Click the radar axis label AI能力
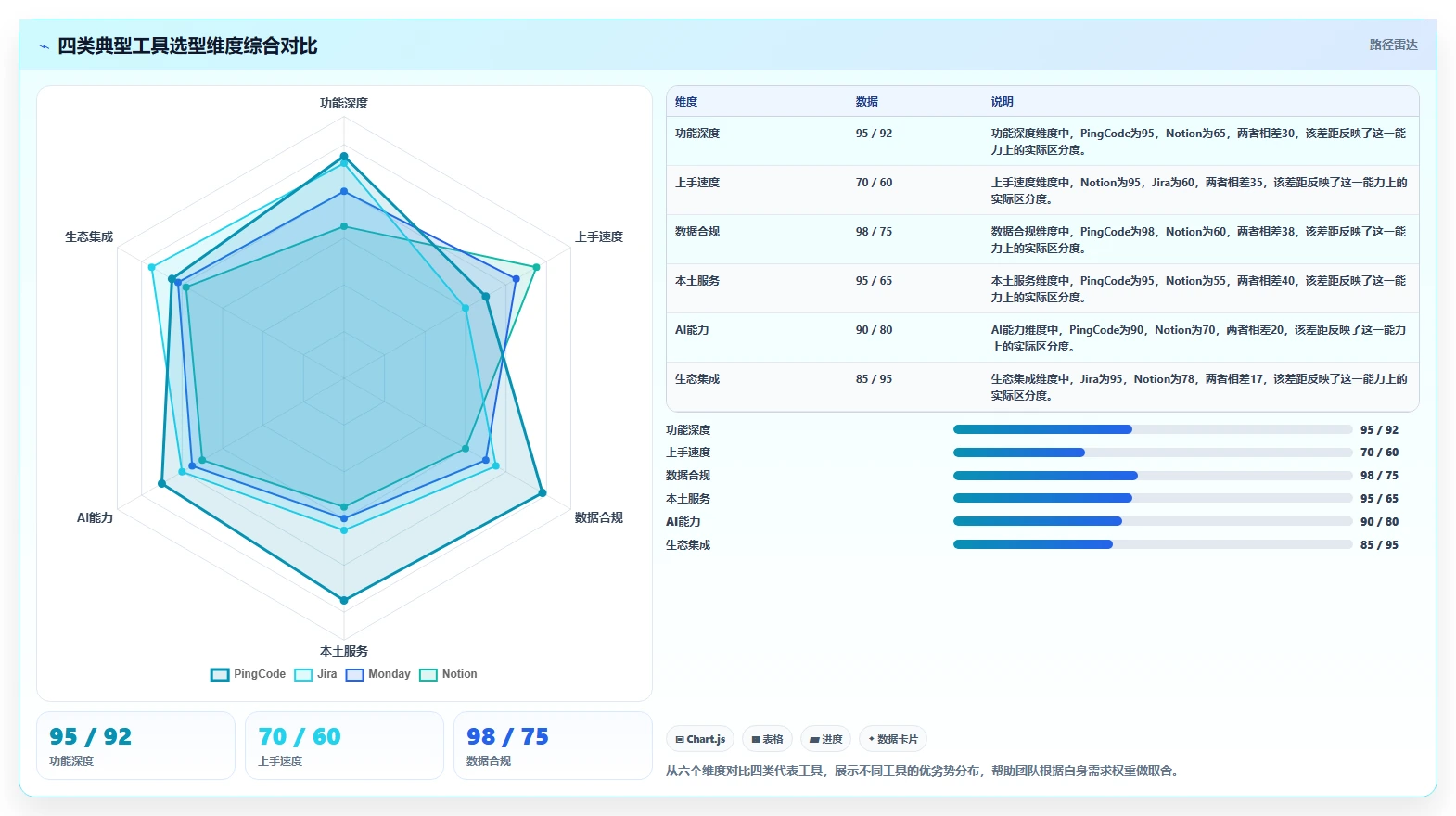Image resolution: width=1456 pixels, height=816 pixels. pos(95,517)
